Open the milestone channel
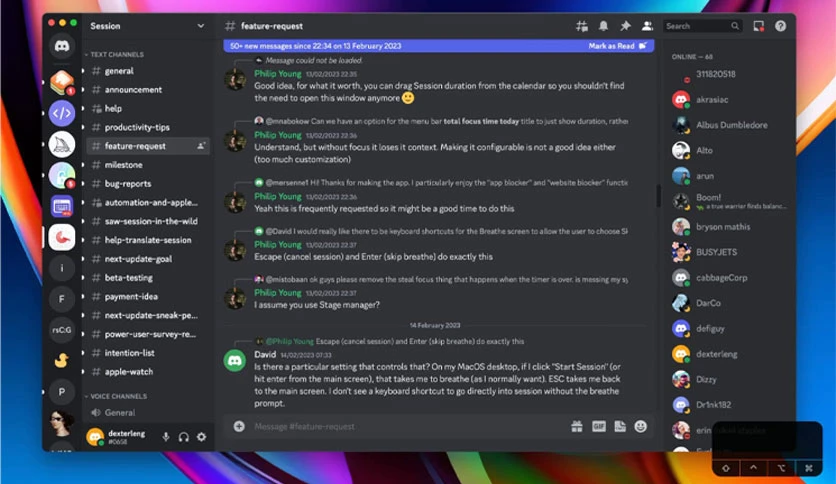The image size is (836, 484). click(x=148, y=165)
